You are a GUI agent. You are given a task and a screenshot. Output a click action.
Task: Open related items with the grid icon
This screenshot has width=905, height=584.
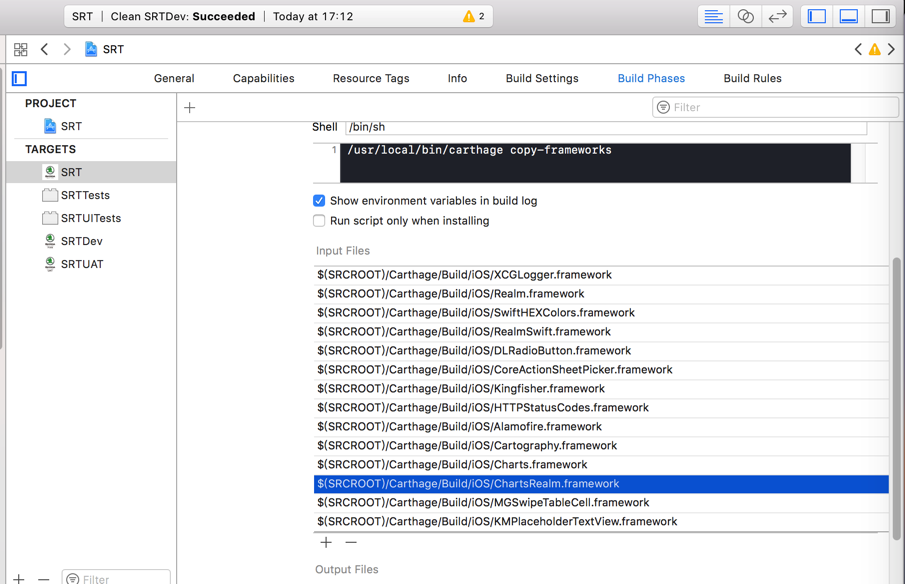tap(21, 49)
